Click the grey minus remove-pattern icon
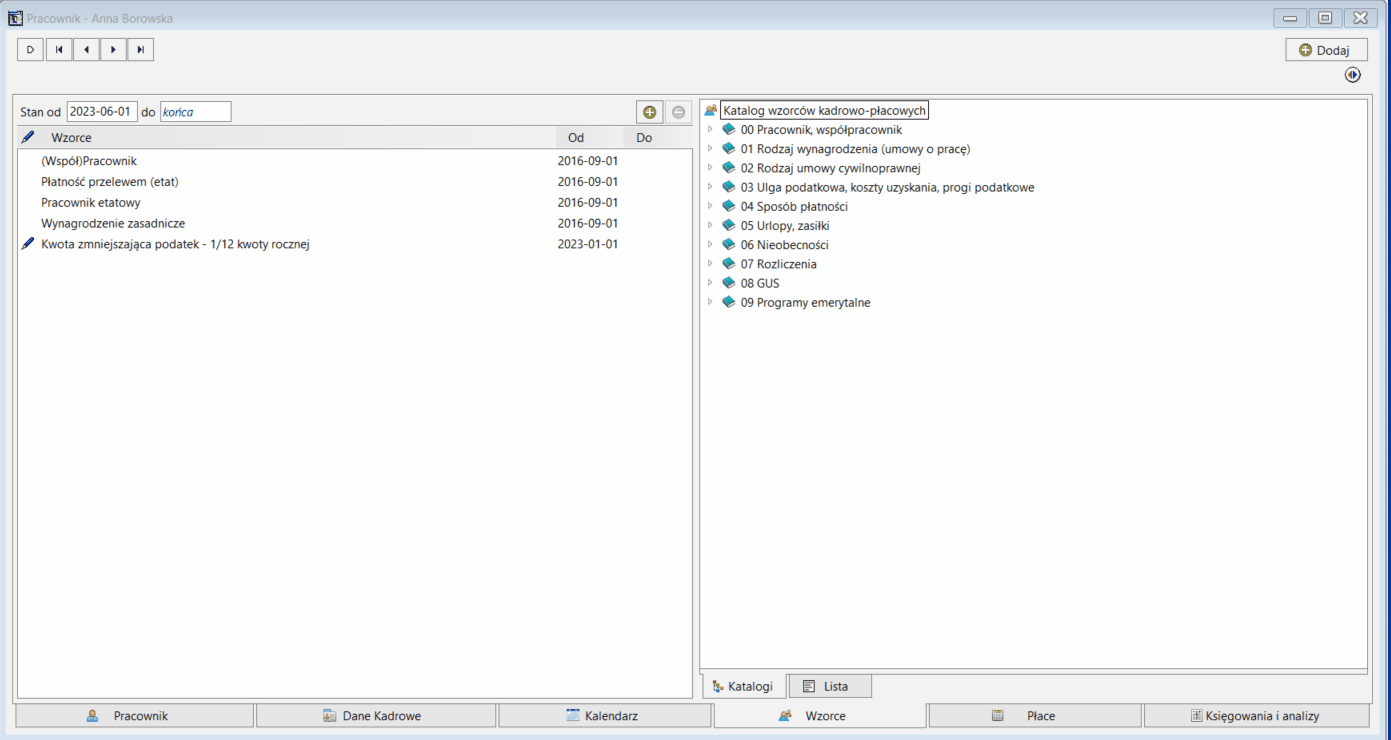1391x740 pixels. [x=679, y=112]
